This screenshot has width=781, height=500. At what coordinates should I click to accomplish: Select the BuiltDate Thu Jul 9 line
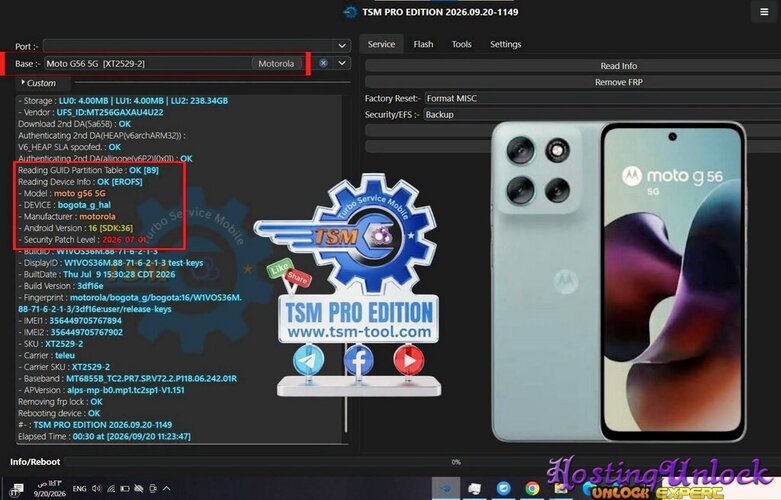pyautogui.click(x=97, y=274)
